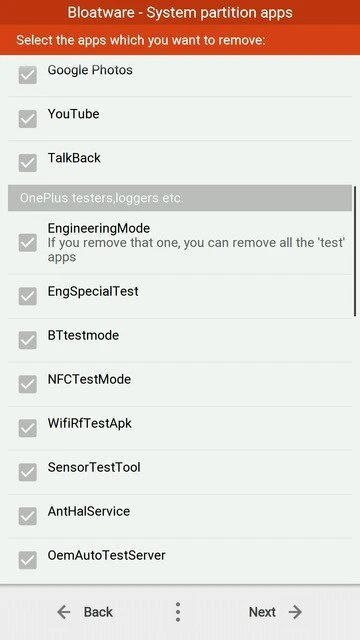This screenshot has width=360, height=640.
Task: Toggle the Google Photos checkbox
Action: (28, 75)
